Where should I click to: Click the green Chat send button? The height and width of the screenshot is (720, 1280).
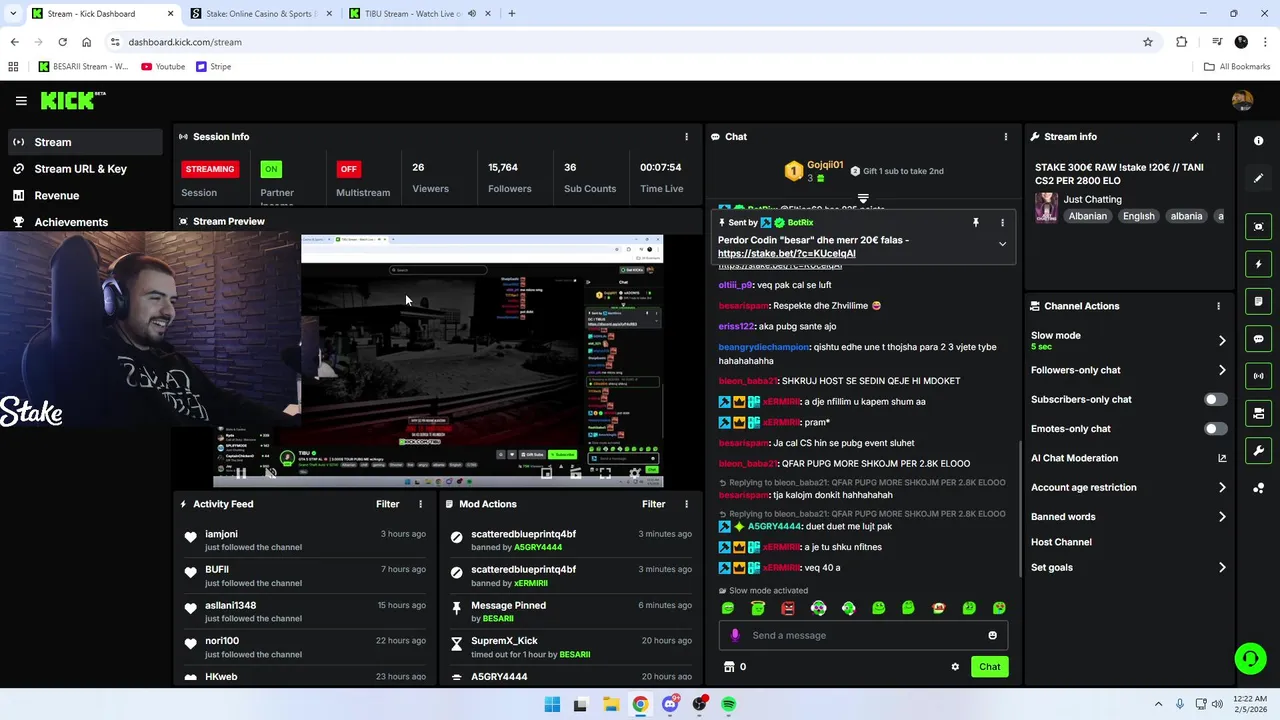[x=989, y=667]
